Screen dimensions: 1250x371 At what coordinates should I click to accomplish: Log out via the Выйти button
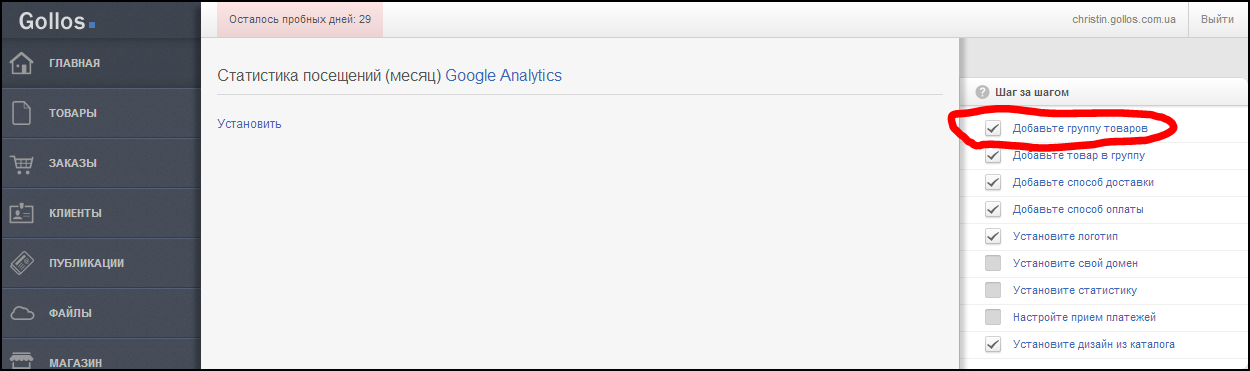click(1216, 19)
